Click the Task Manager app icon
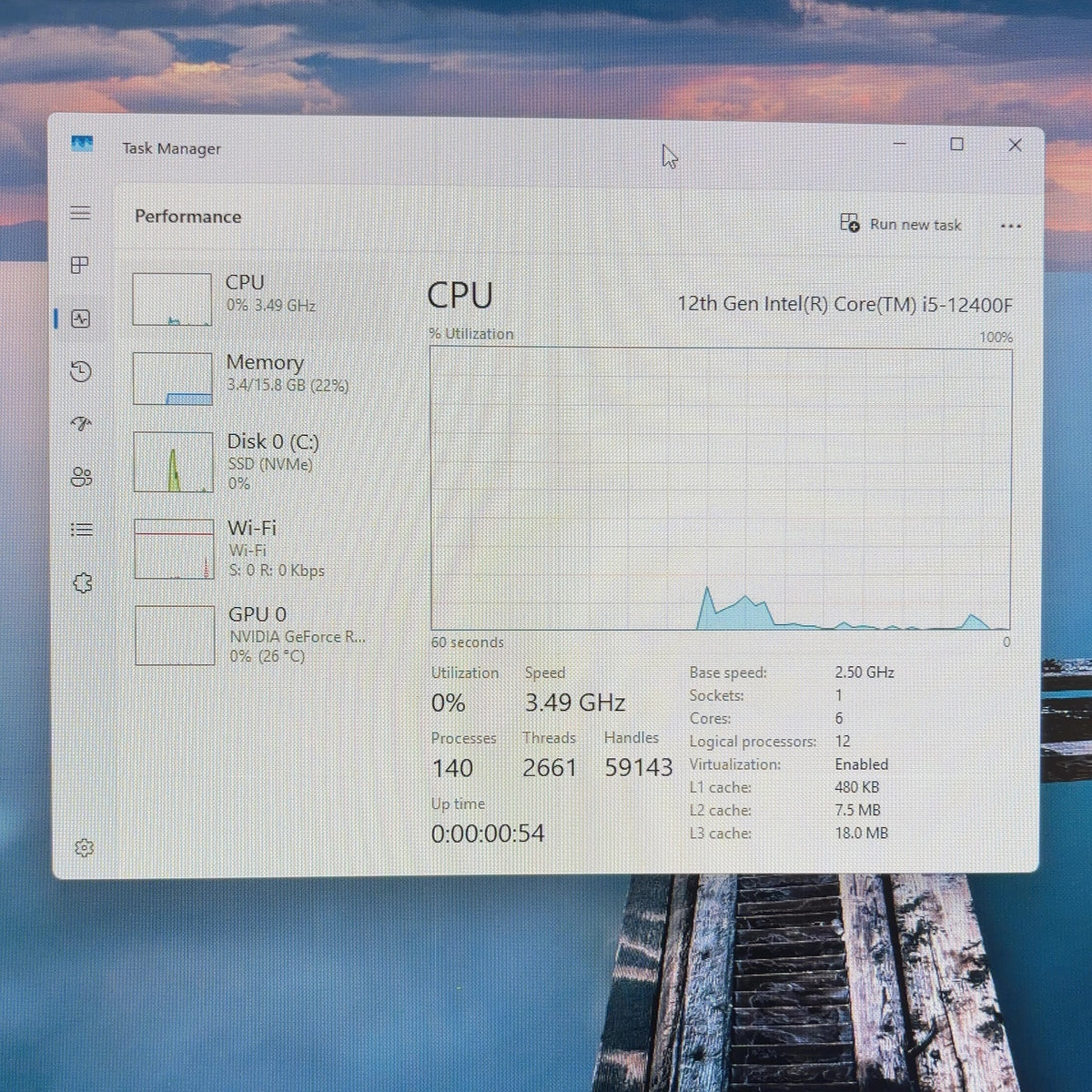This screenshot has height=1092, width=1092. (x=82, y=145)
